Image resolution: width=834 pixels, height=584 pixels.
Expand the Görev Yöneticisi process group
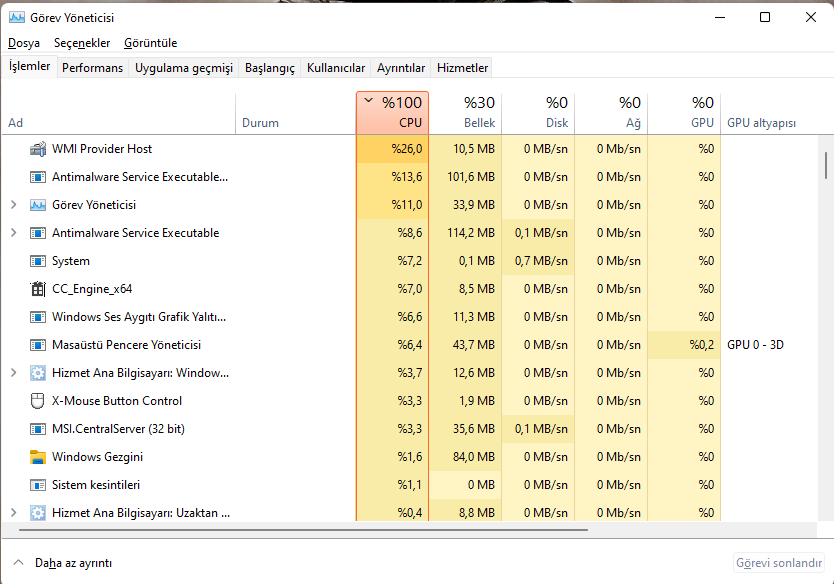point(14,205)
